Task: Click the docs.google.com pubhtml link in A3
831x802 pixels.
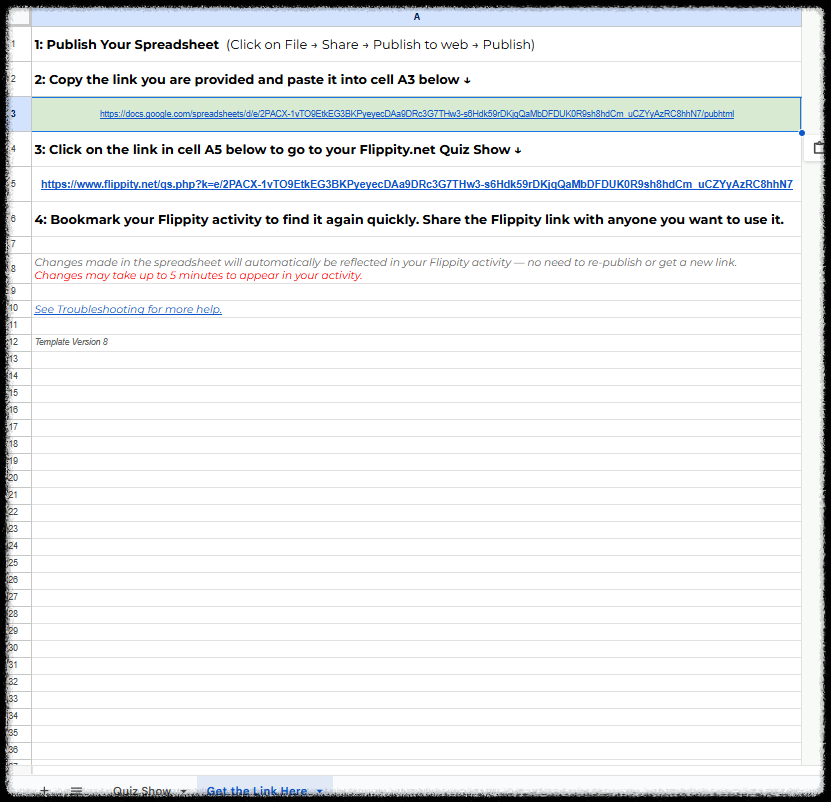Action: coord(417,113)
